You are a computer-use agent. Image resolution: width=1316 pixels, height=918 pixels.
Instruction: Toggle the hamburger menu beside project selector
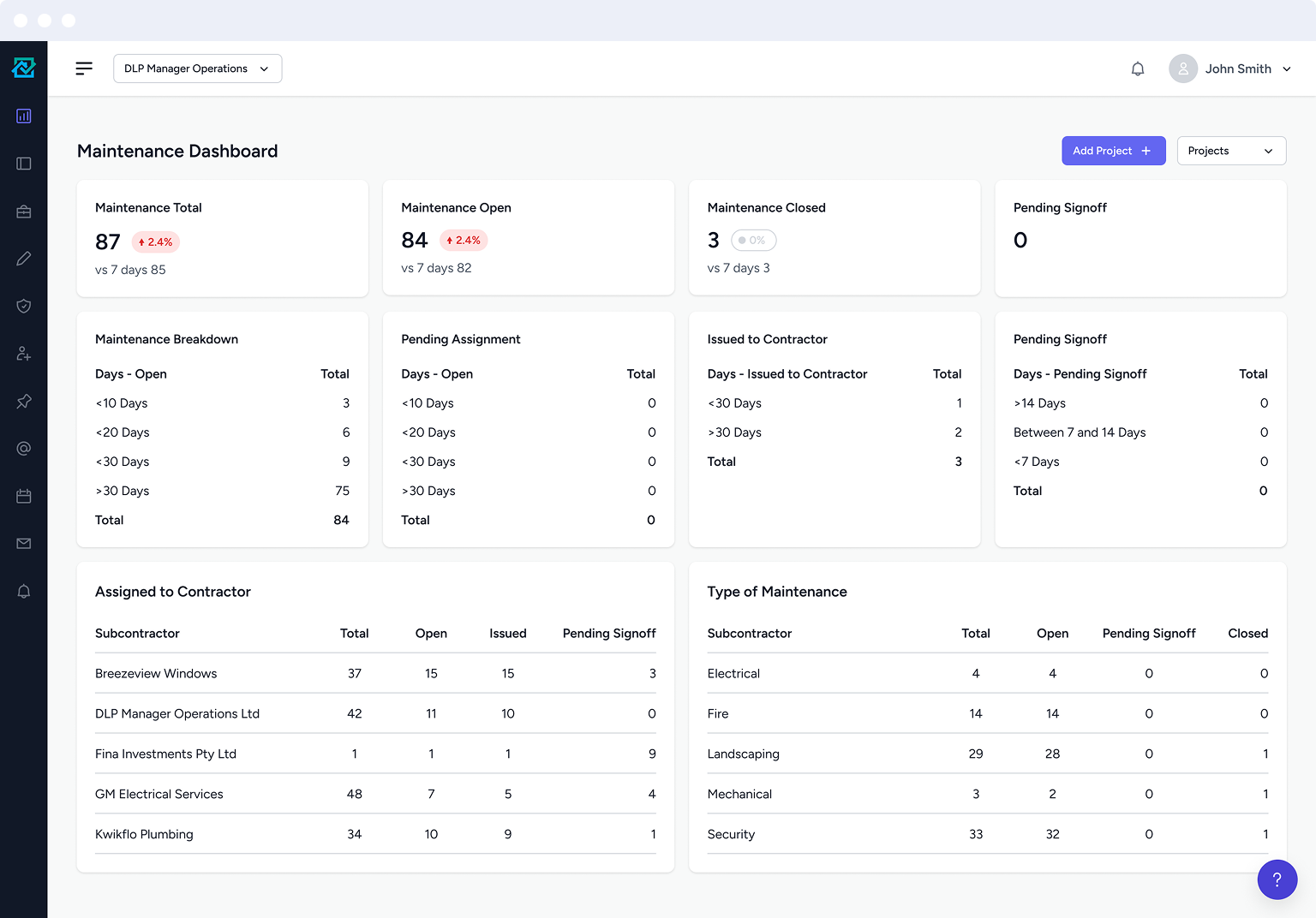(83, 69)
